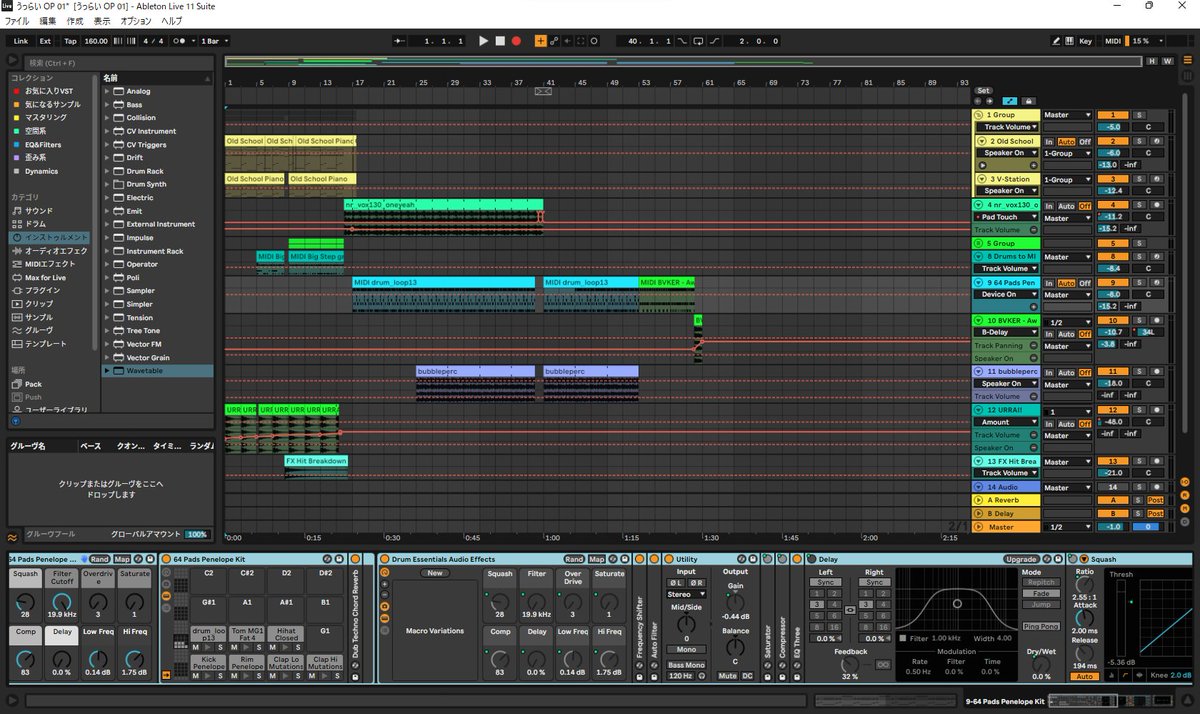Screen dimensions: 1200x714
Task: Click Rand on Drum Essentials Audio Effects
Action: (574, 559)
